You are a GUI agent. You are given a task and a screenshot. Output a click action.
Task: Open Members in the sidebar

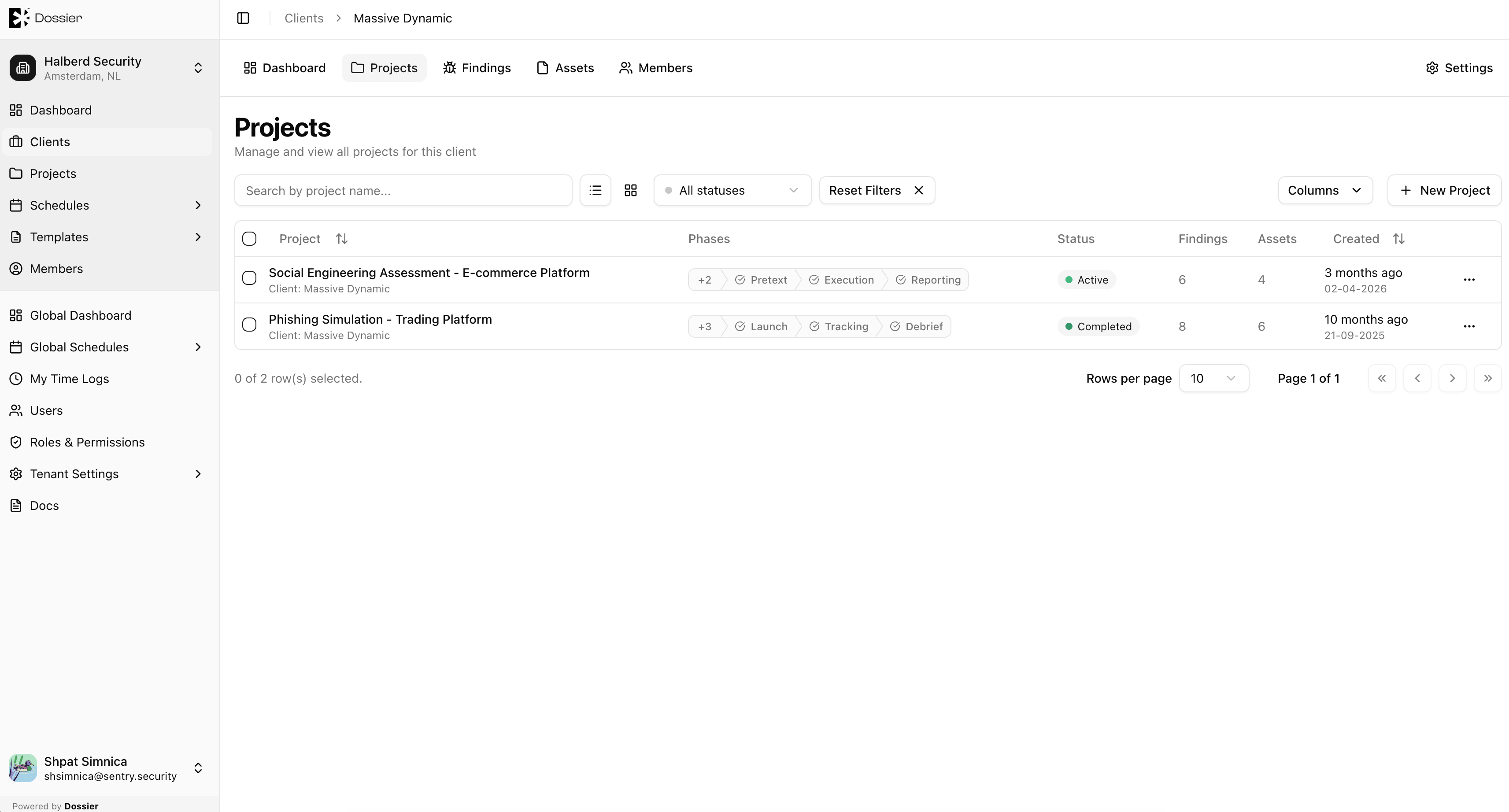click(x=107, y=268)
